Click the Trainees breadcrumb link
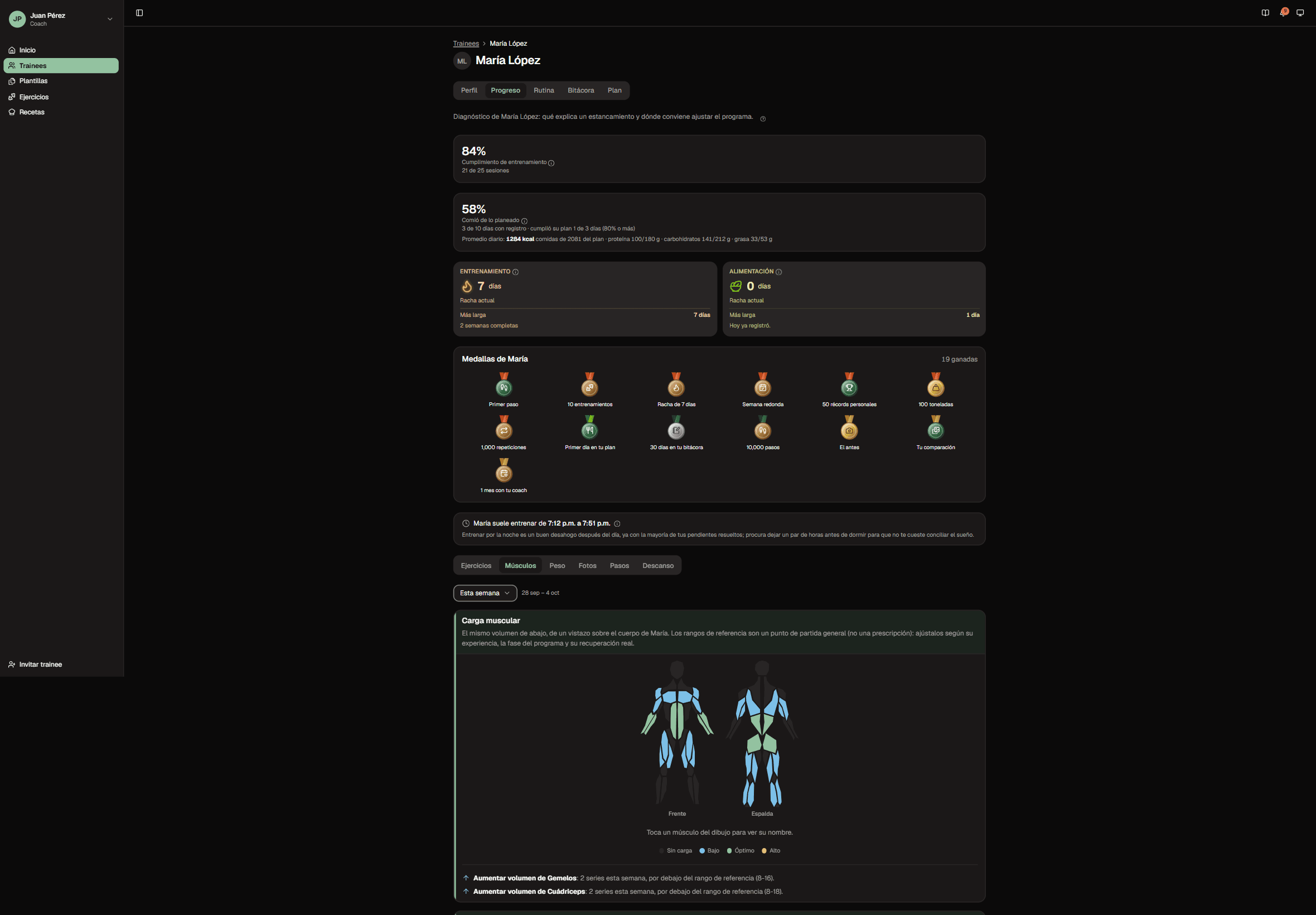This screenshot has width=1316, height=915. [466, 44]
